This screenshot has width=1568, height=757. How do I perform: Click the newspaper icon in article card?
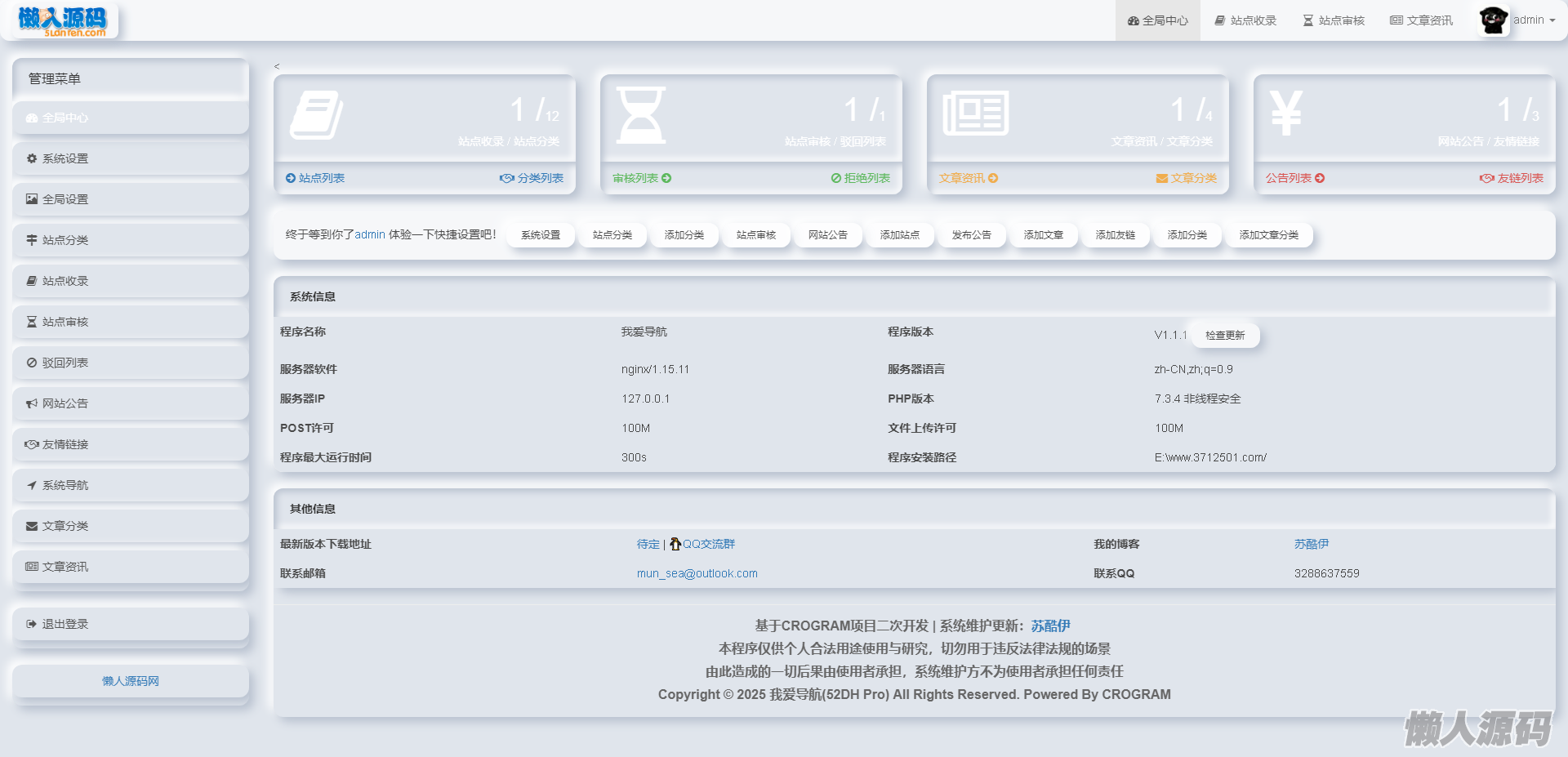975,114
